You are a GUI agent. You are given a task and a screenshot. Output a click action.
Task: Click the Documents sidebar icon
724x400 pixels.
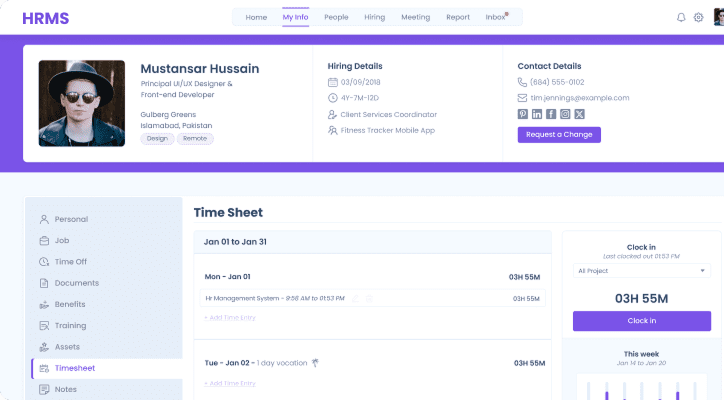tap(44, 283)
